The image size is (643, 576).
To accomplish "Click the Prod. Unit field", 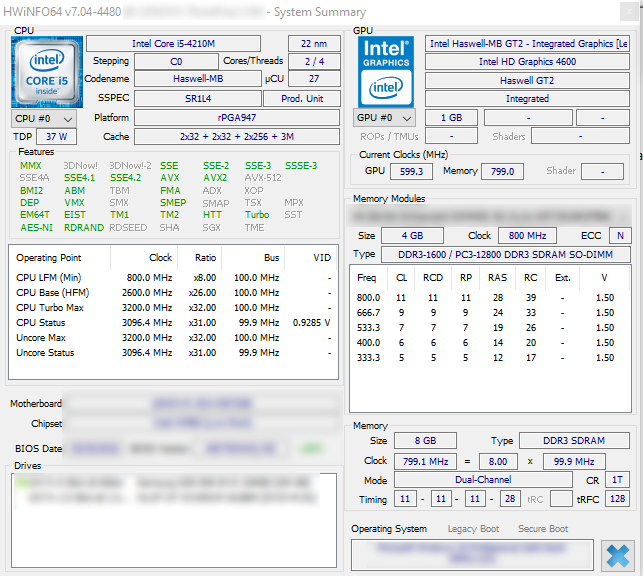I will click(302, 98).
